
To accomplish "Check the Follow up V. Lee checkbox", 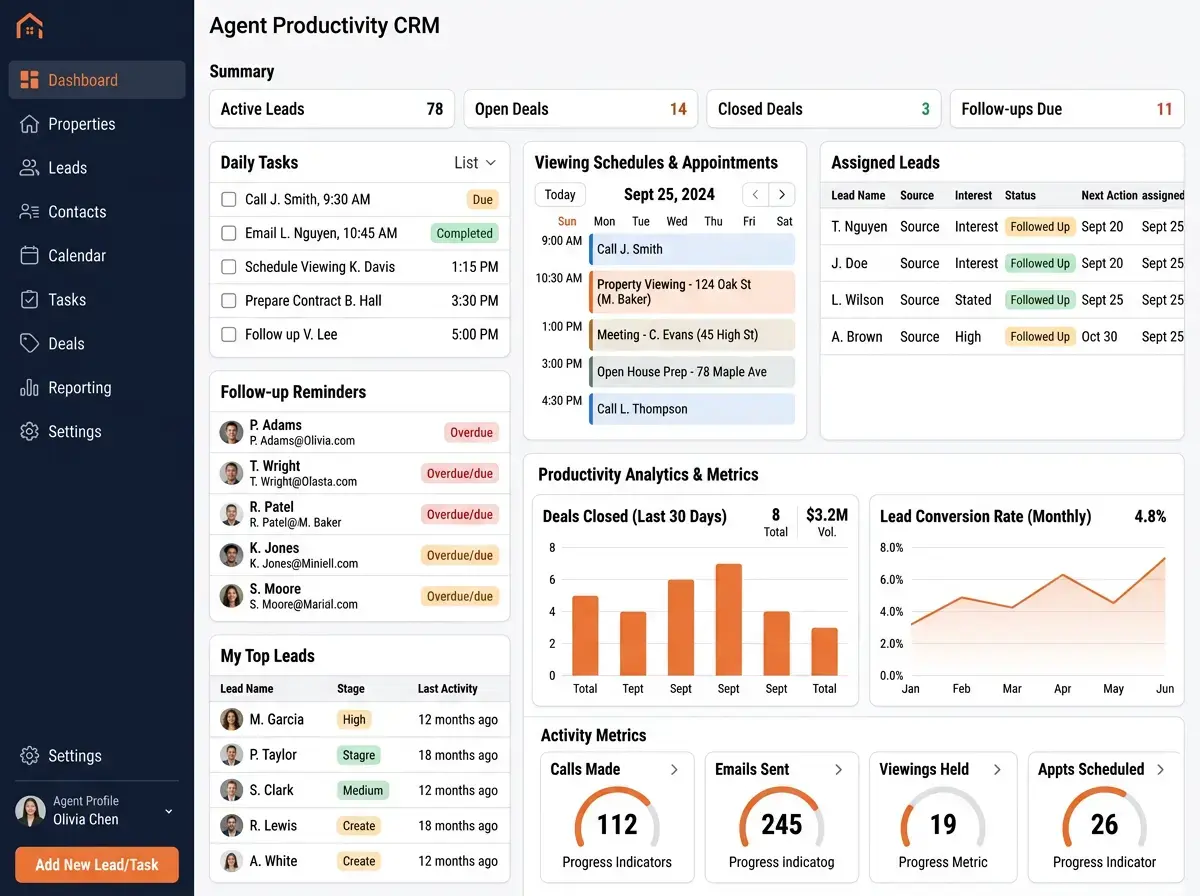I will pyautogui.click(x=228, y=335).
